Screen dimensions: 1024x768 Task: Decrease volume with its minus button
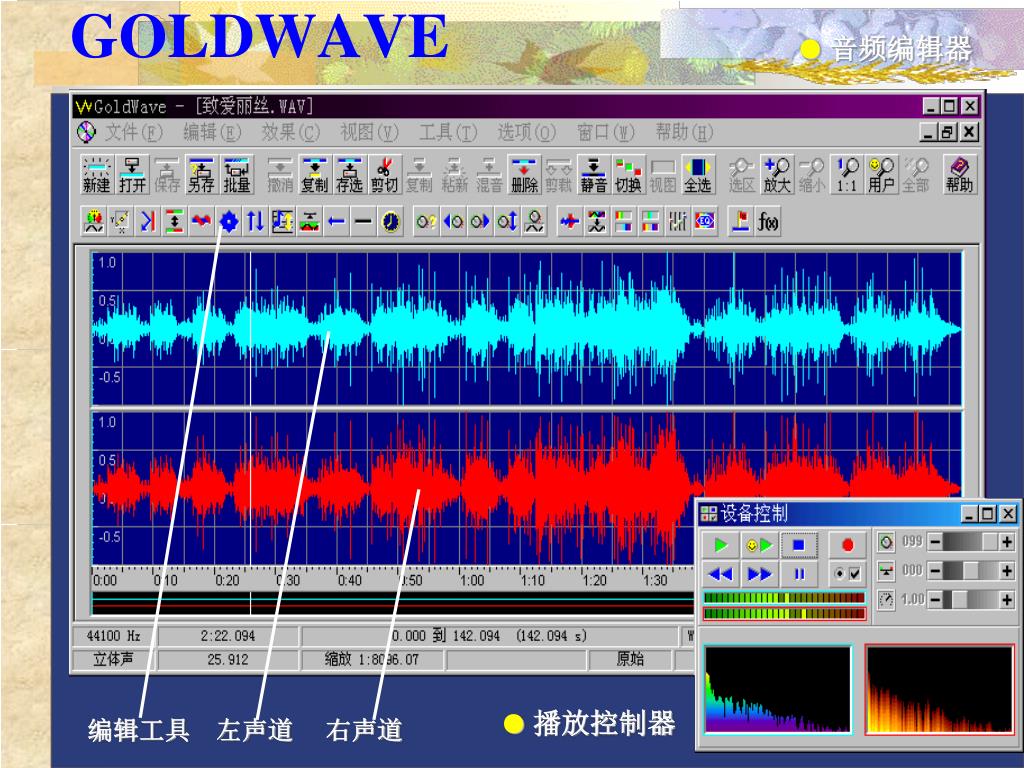tap(935, 541)
